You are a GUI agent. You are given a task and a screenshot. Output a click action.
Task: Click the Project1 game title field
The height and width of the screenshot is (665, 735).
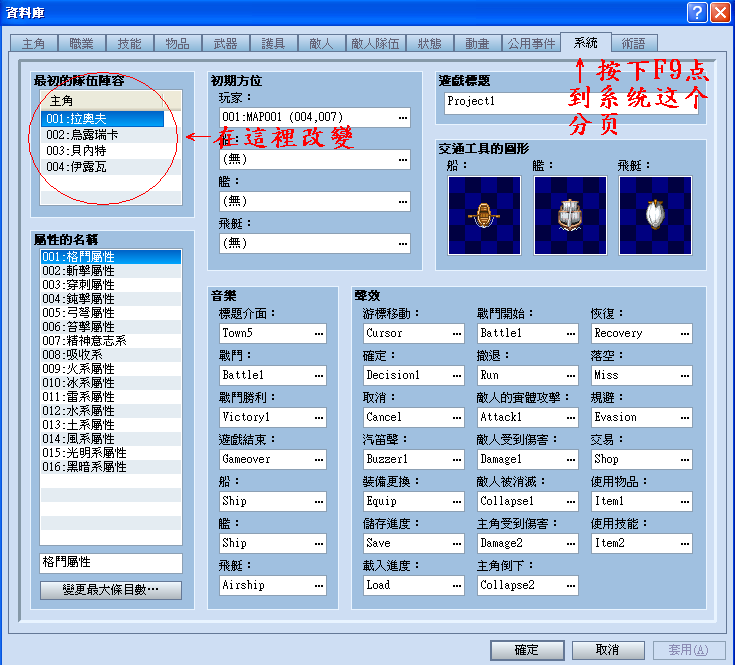point(571,103)
